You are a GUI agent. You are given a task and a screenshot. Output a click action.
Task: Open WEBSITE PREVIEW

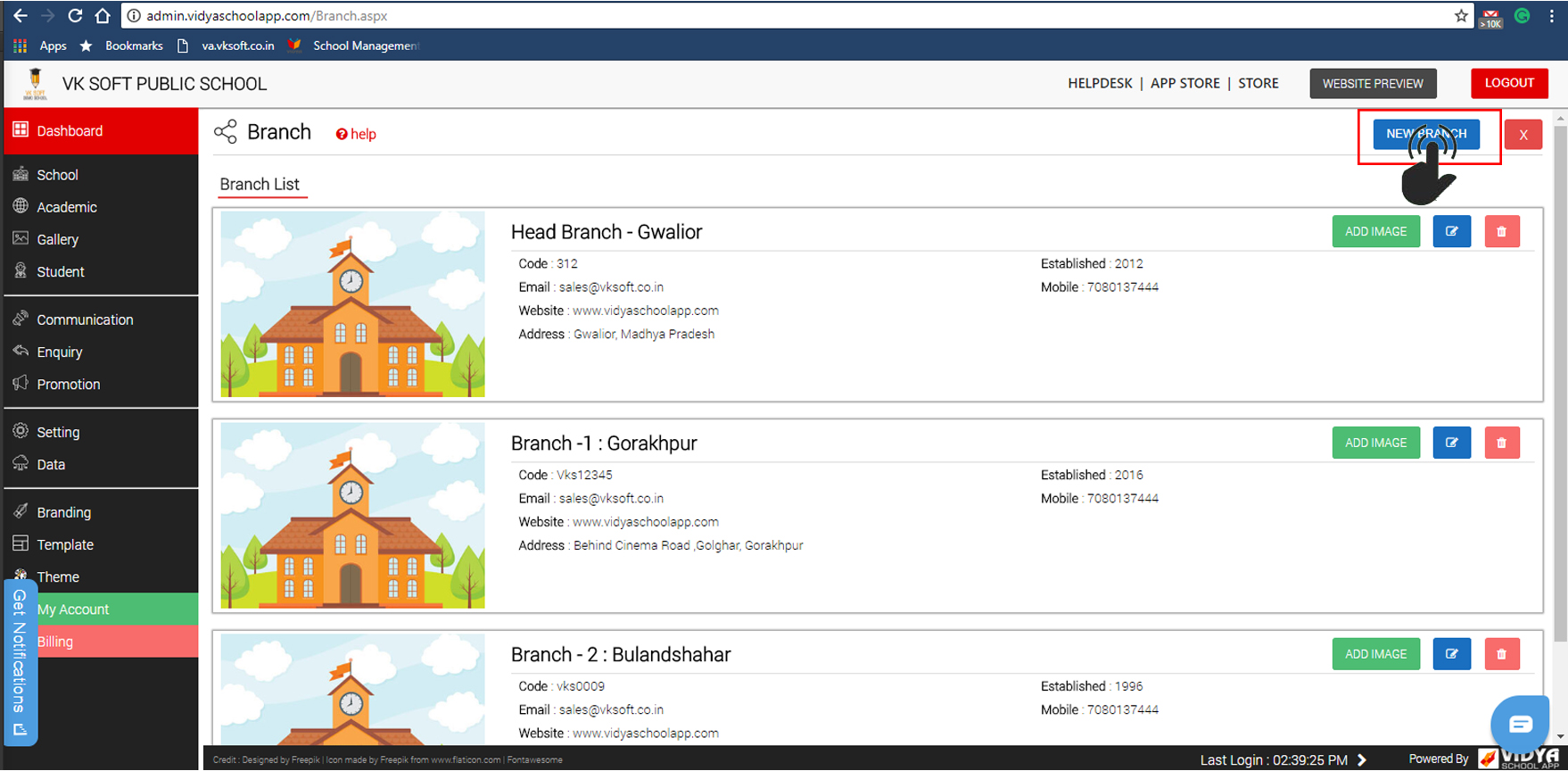point(1373,84)
